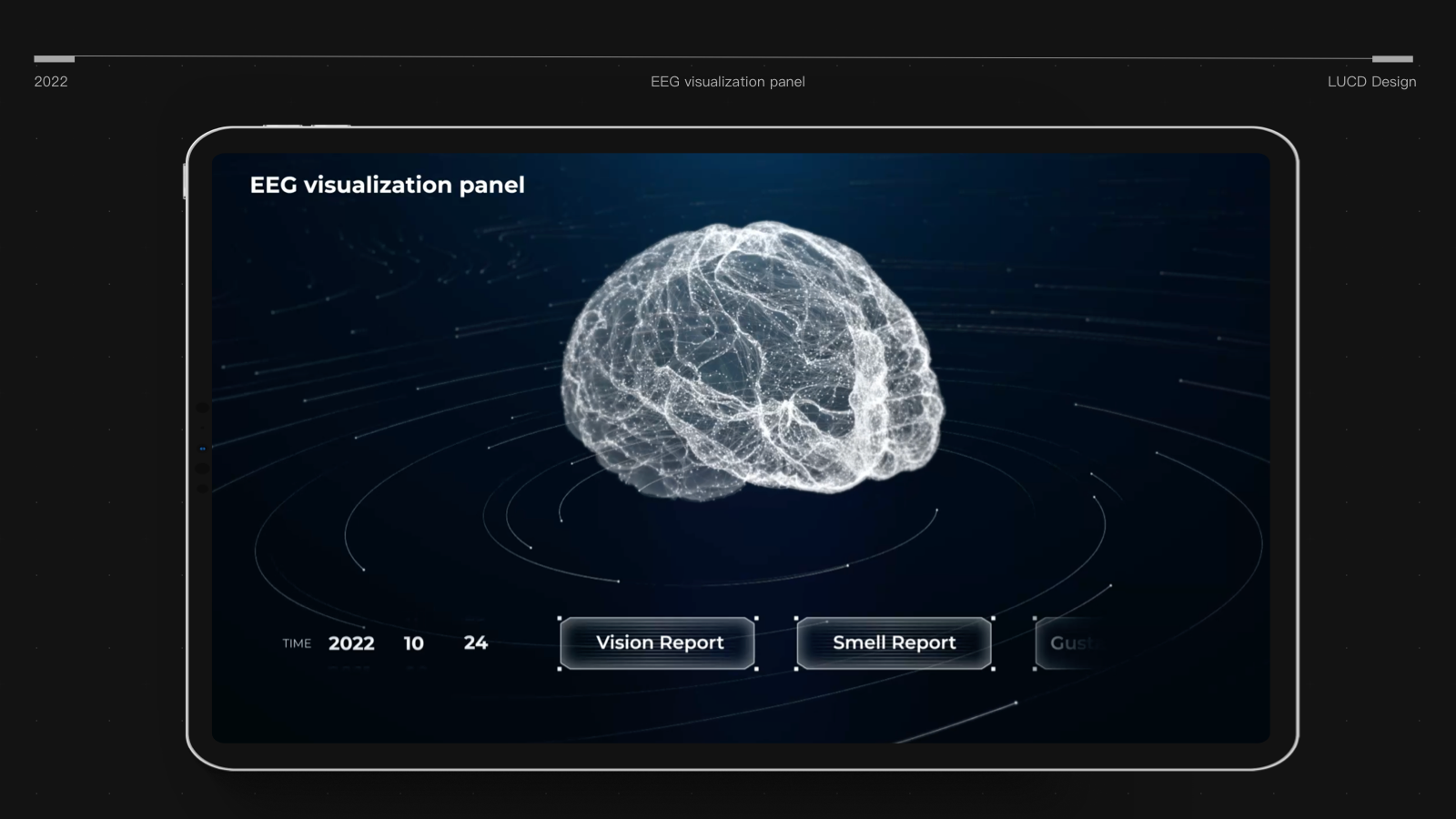1456x819 pixels.
Task: Change the month field showing 10
Action: point(414,642)
